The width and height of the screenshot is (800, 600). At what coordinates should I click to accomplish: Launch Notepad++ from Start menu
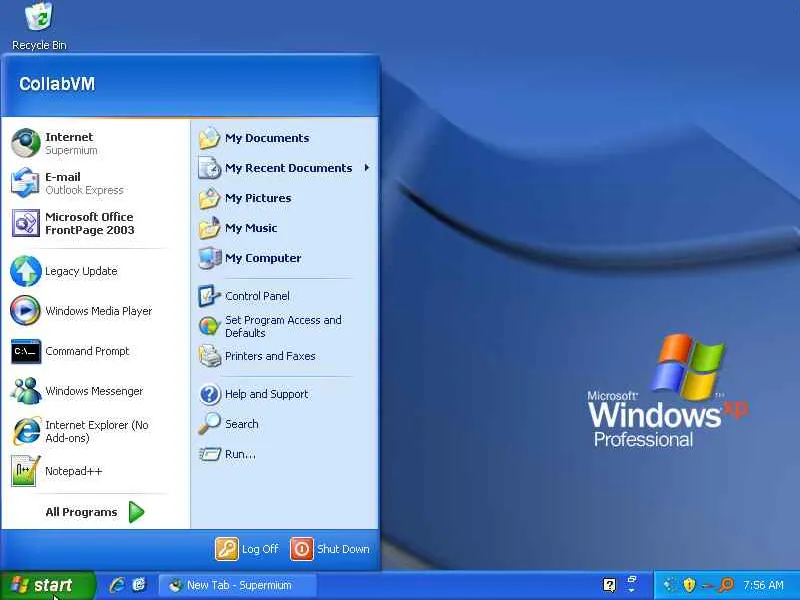click(95, 471)
